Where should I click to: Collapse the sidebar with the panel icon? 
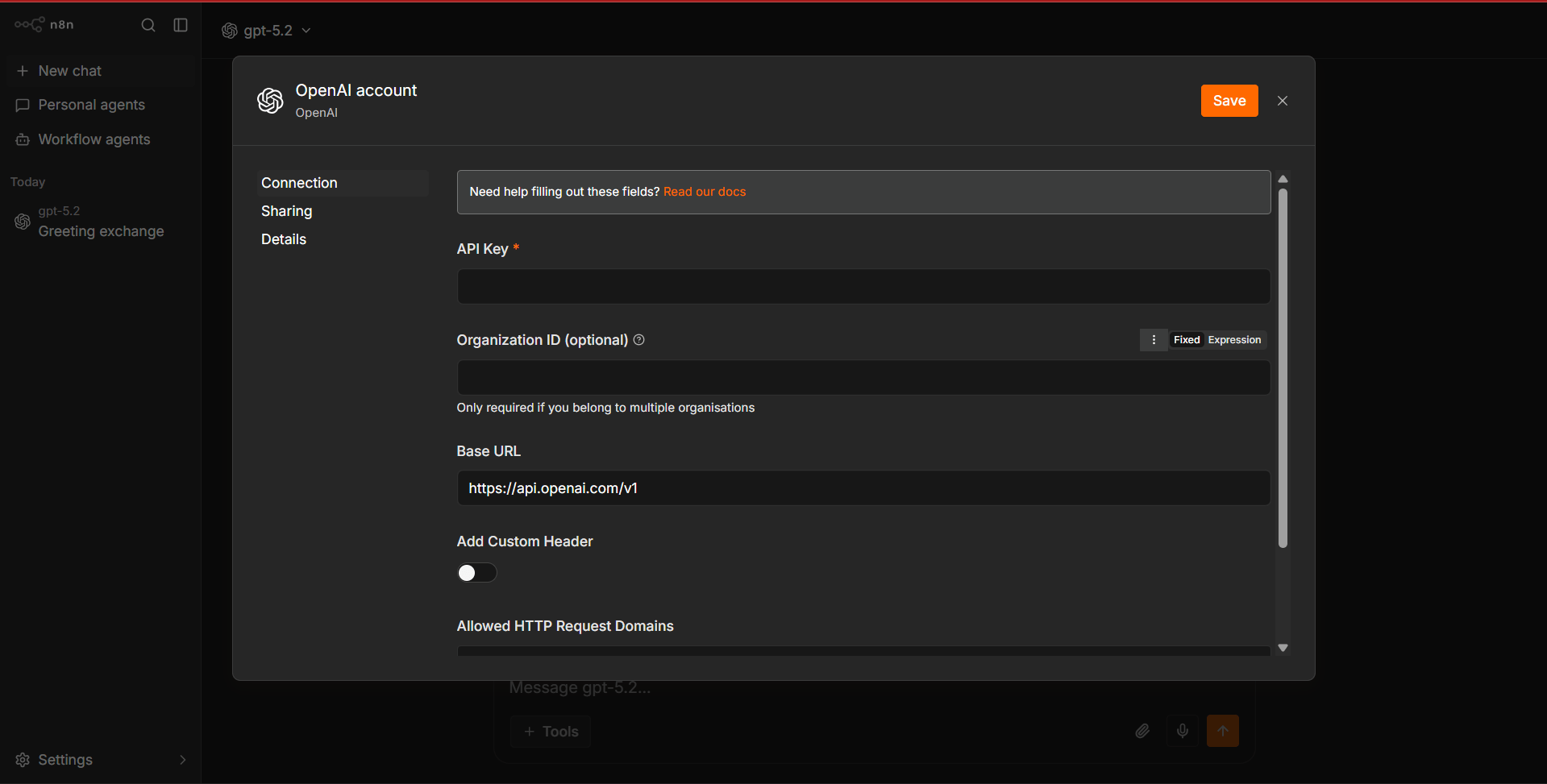[181, 25]
